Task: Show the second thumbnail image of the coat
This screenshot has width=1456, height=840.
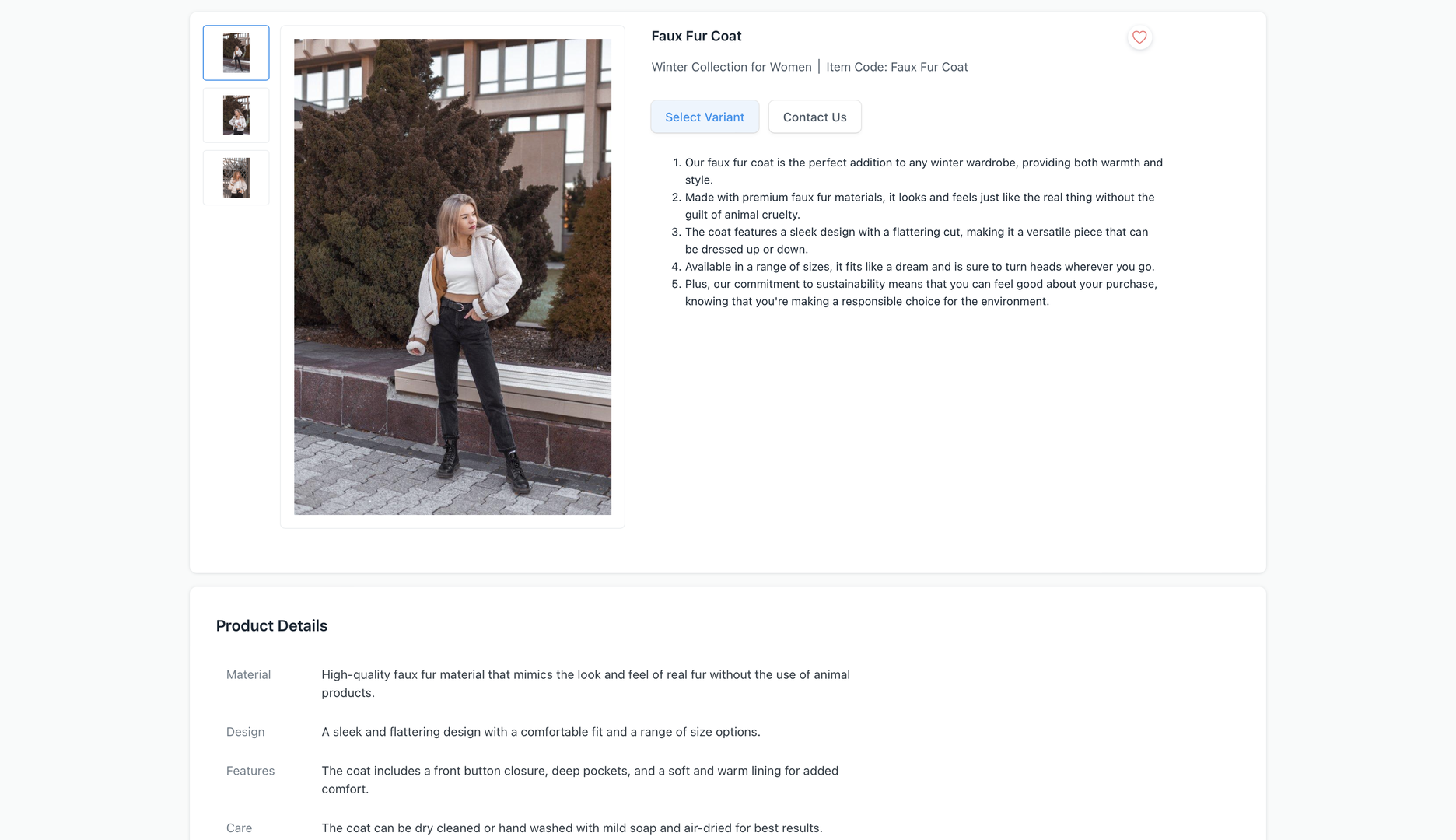Action: pyautogui.click(x=236, y=115)
